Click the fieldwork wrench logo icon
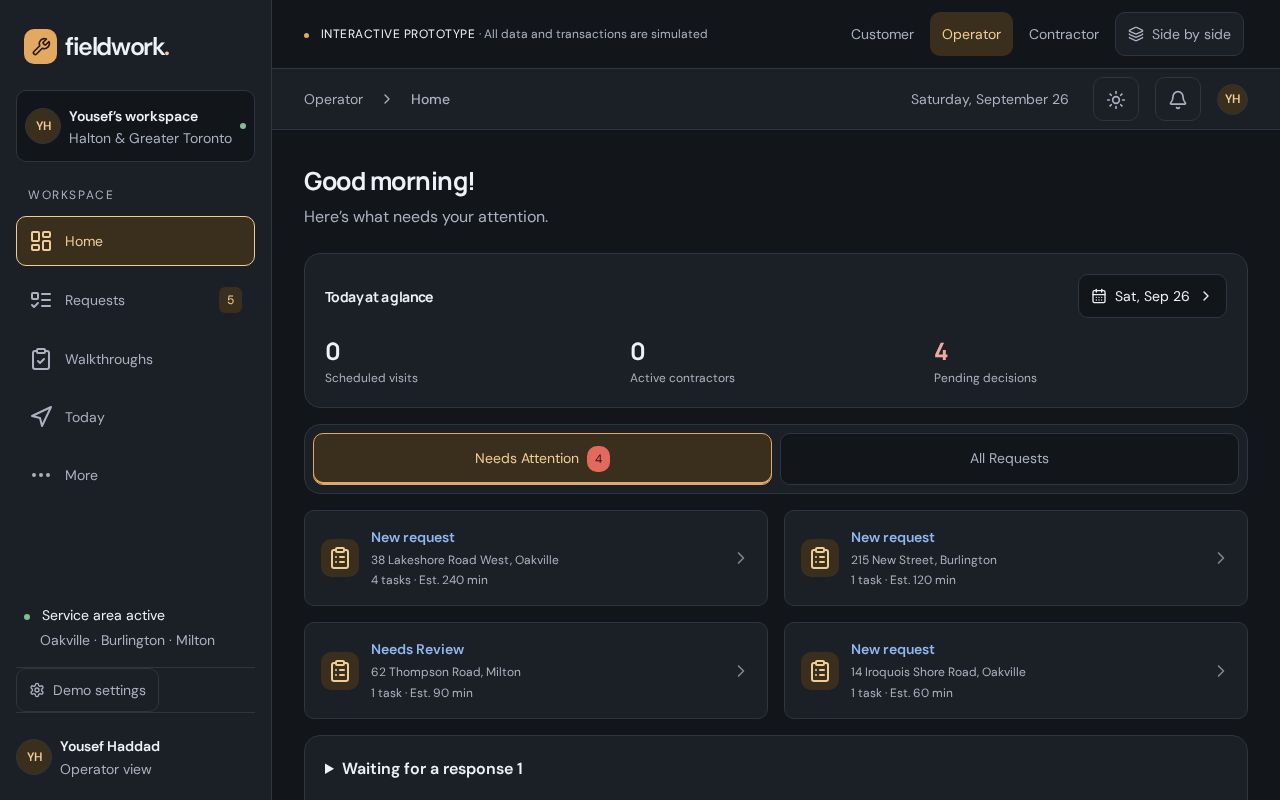This screenshot has height=800, width=1280. (x=41, y=46)
